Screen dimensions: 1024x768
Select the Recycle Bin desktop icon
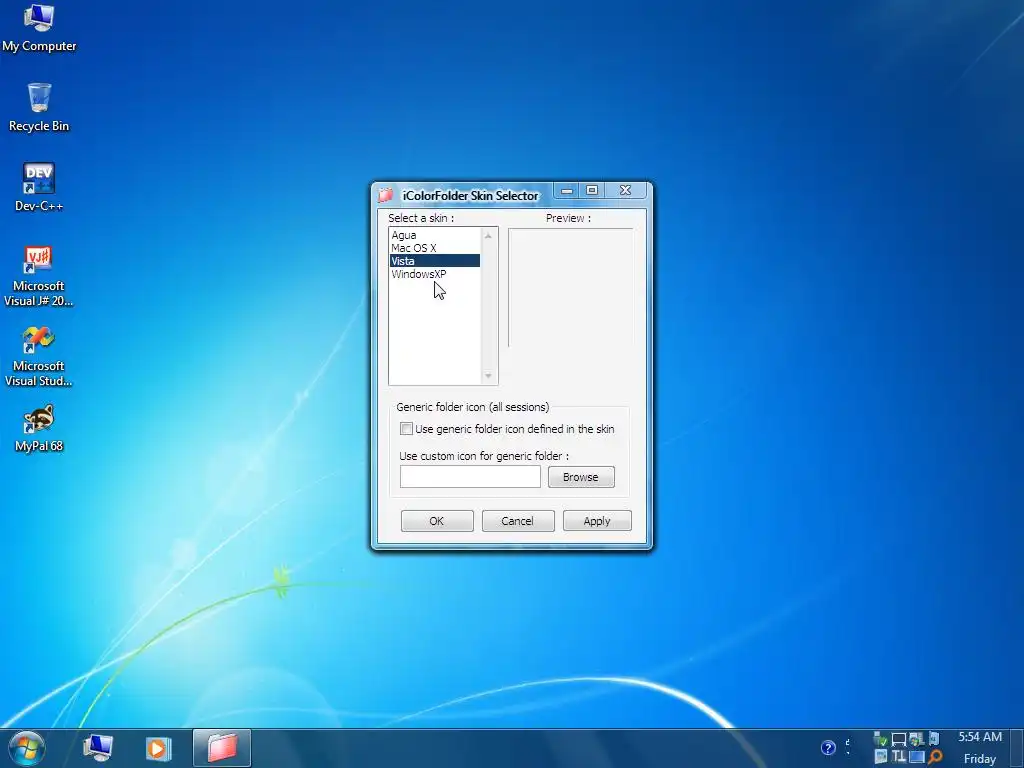[39, 108]
